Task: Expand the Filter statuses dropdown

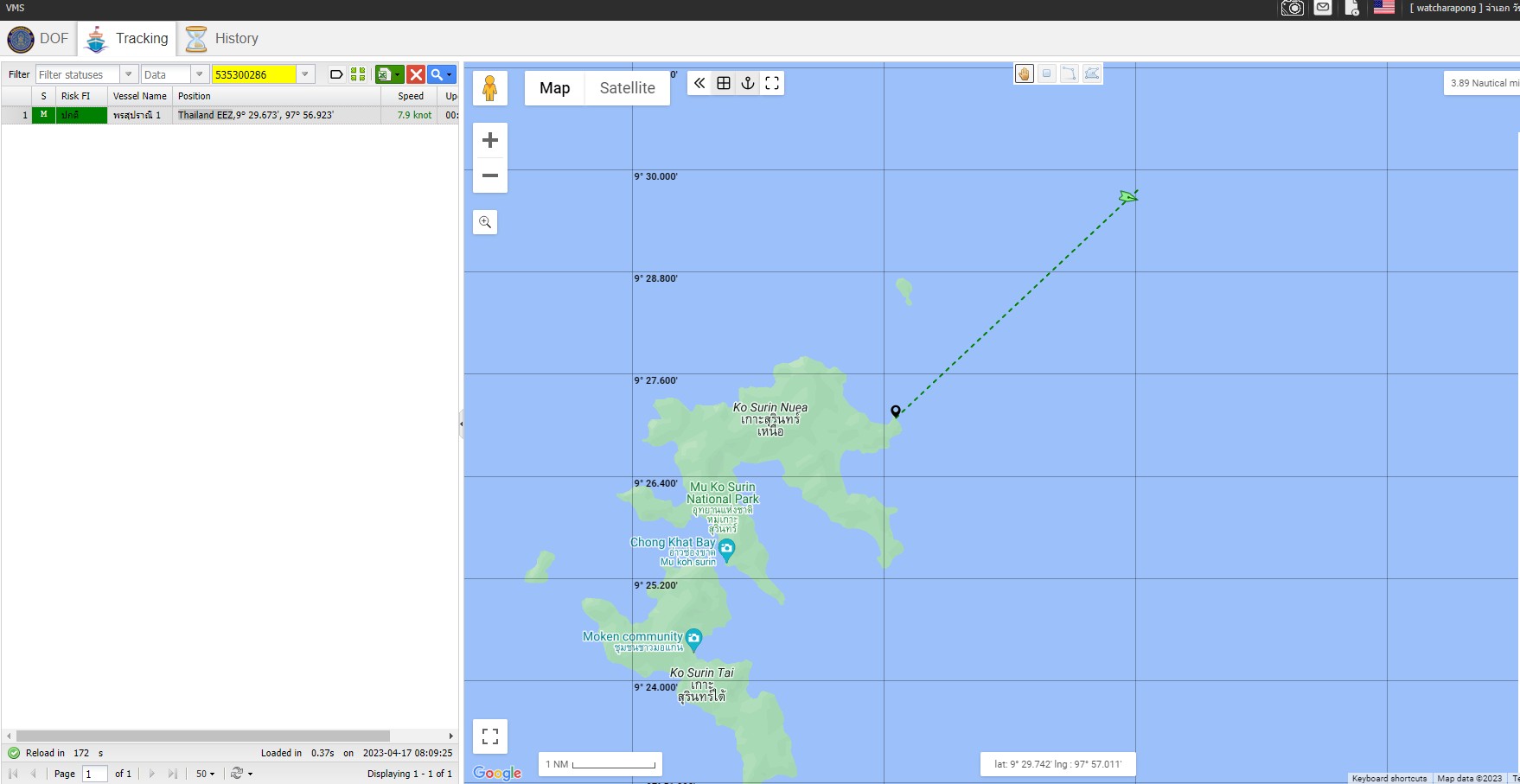Action: (129, 74)
